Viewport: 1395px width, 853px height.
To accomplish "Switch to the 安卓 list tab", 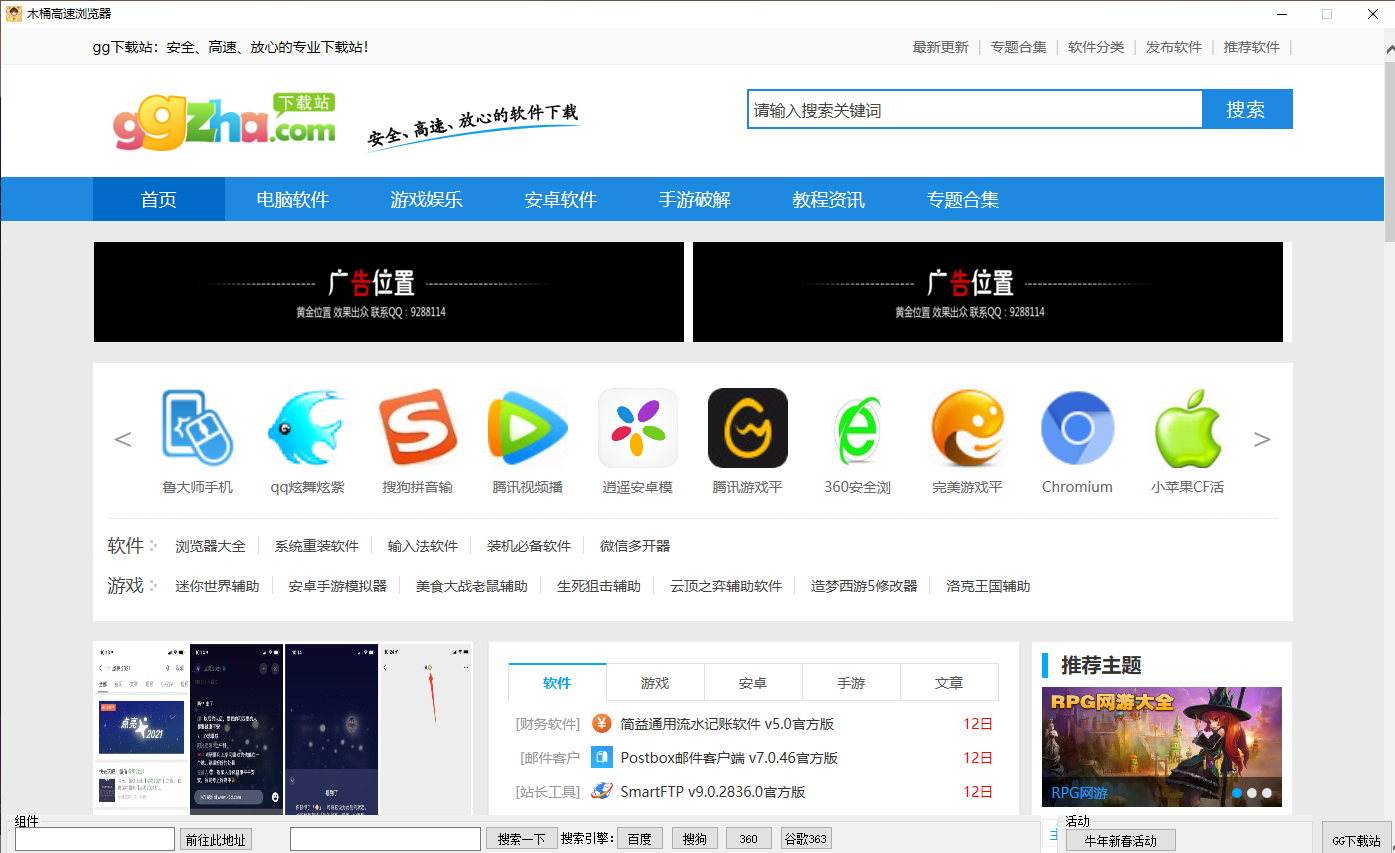I will click(753, 682).
